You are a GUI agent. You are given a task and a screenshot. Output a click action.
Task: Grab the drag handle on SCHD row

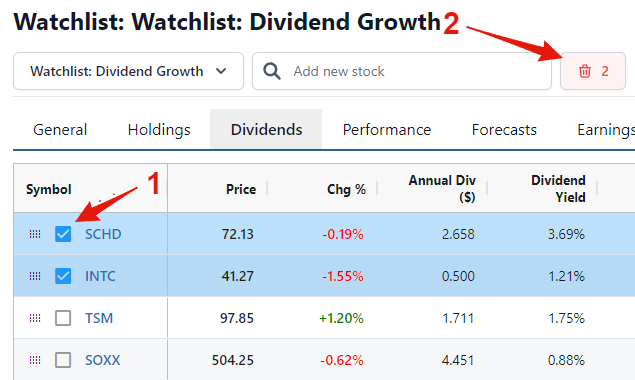tap(35, 234)
